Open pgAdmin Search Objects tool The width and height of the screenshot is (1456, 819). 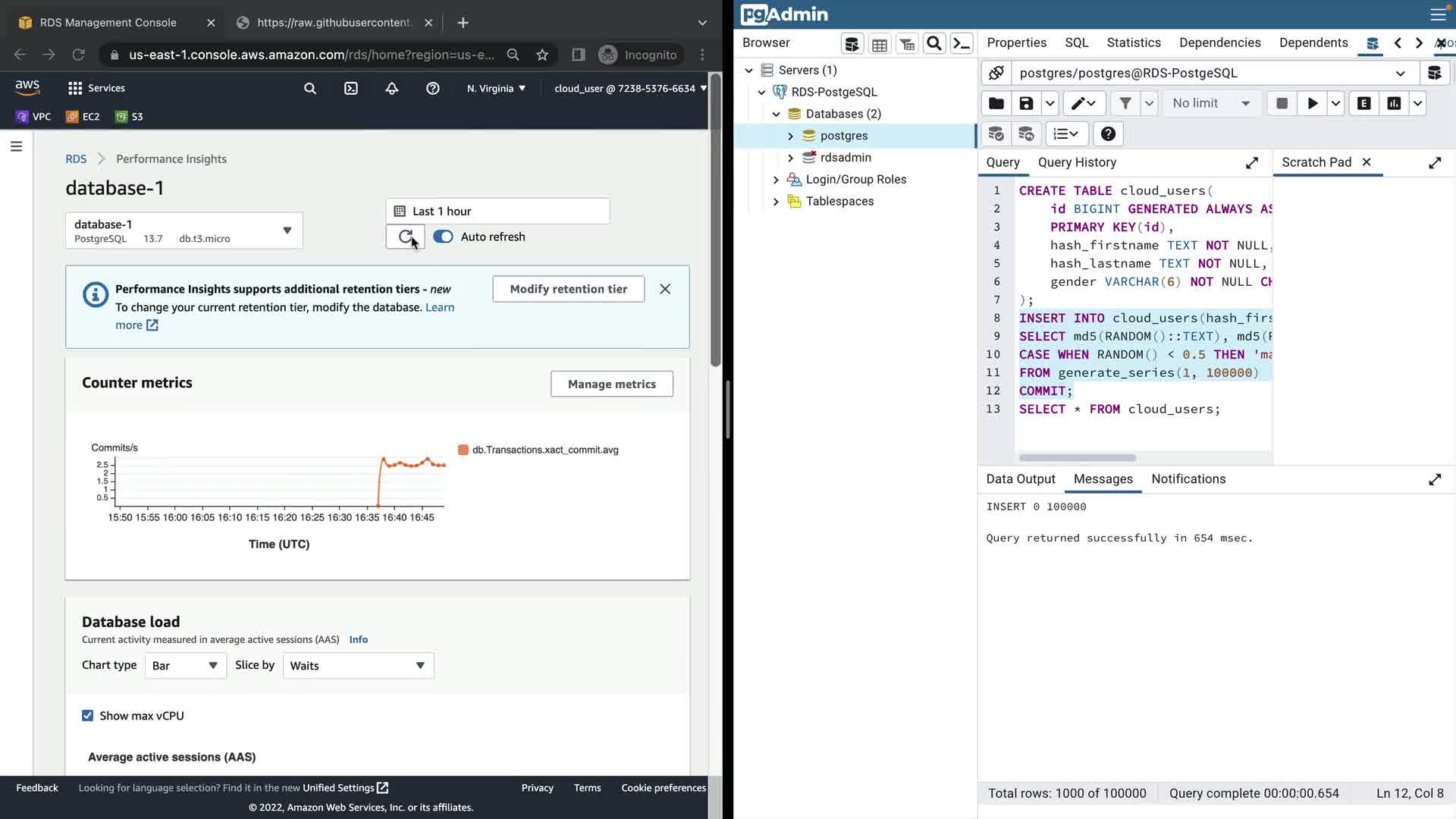(934, 44)
